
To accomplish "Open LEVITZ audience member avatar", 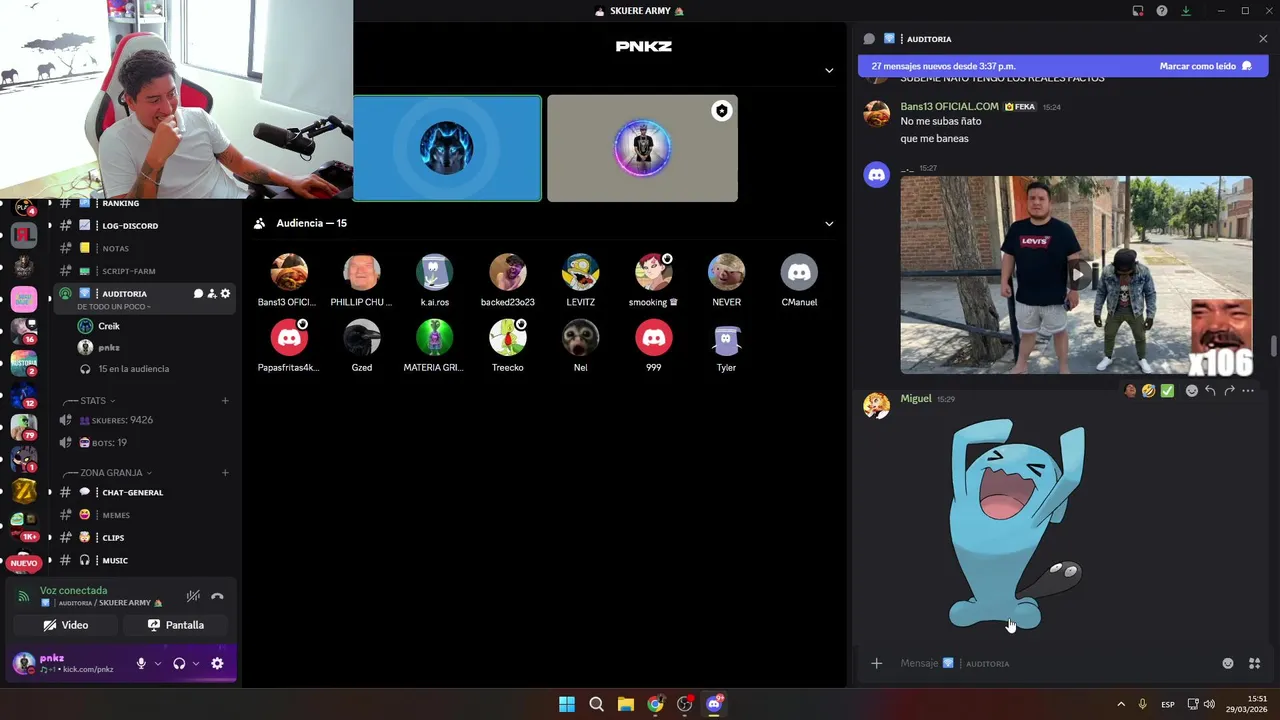I will coord(580,272).
